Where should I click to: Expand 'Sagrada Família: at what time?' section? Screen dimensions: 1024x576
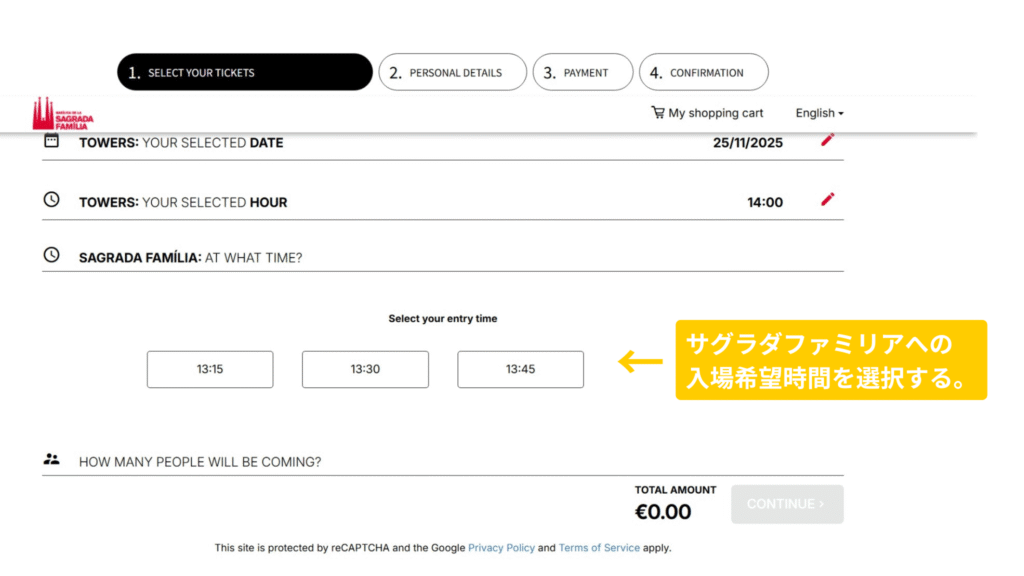tap(190, 258)
